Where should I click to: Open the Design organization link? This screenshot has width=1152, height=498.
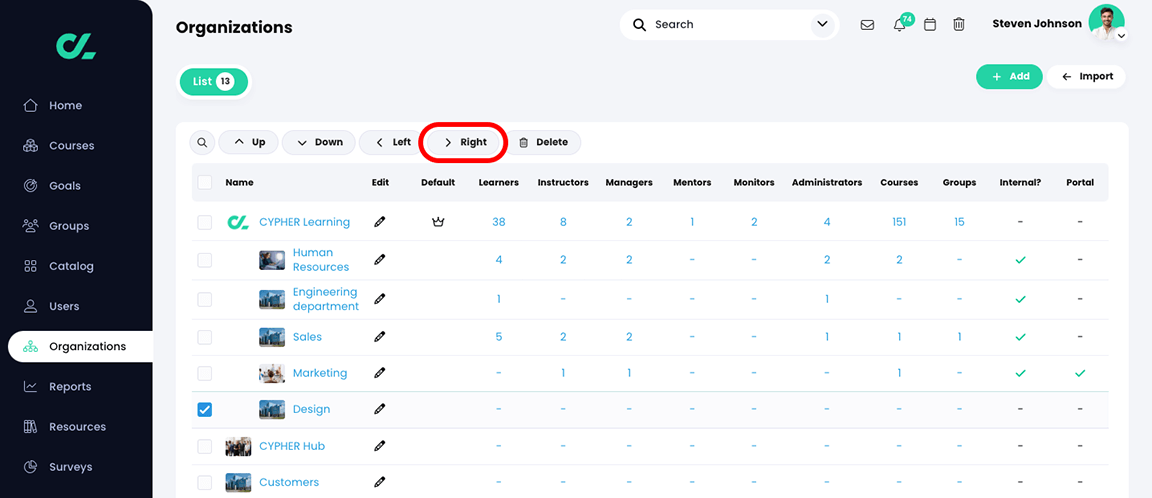(312, 409)
